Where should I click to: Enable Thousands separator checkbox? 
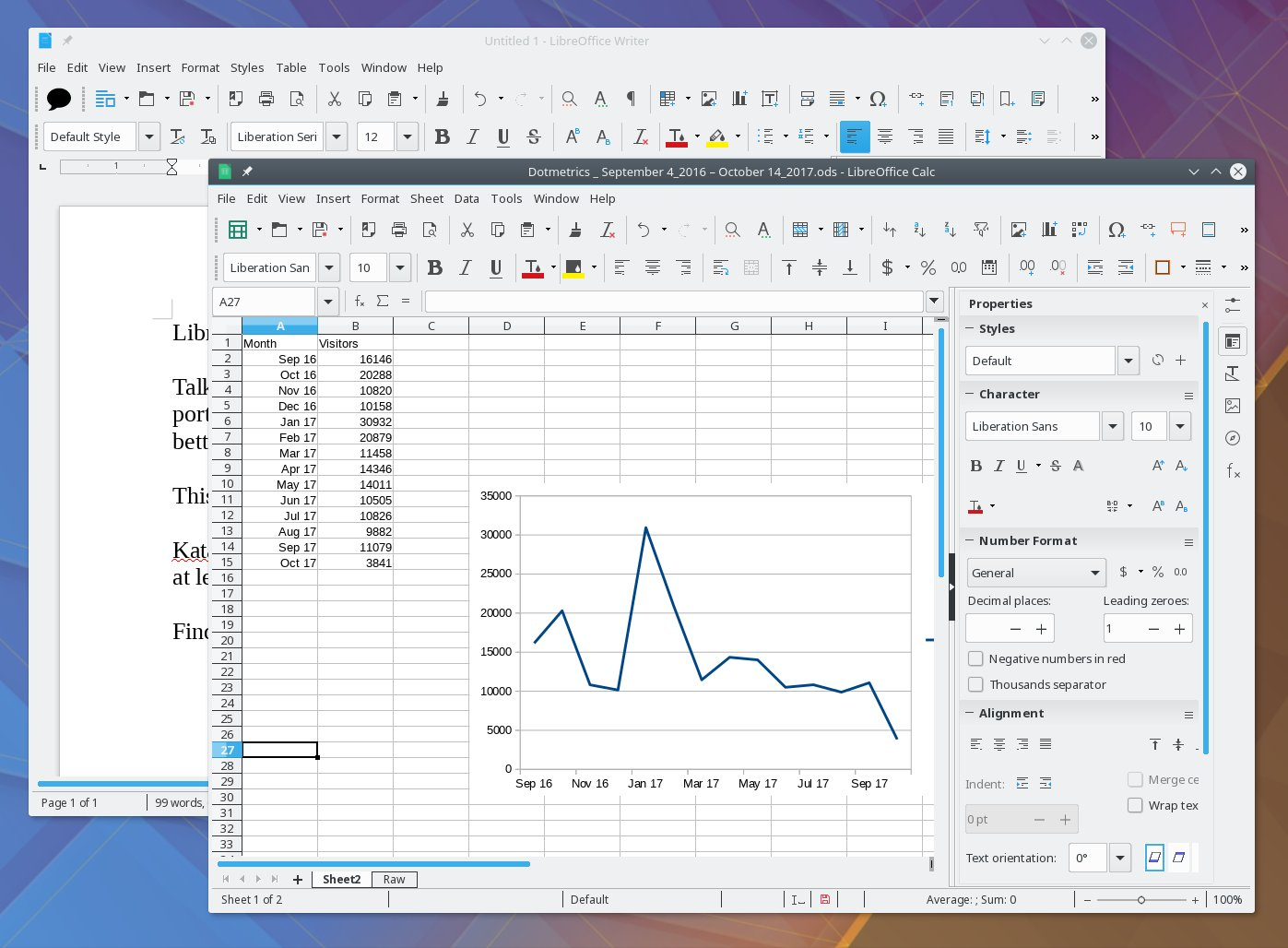(x=975, y=684)
